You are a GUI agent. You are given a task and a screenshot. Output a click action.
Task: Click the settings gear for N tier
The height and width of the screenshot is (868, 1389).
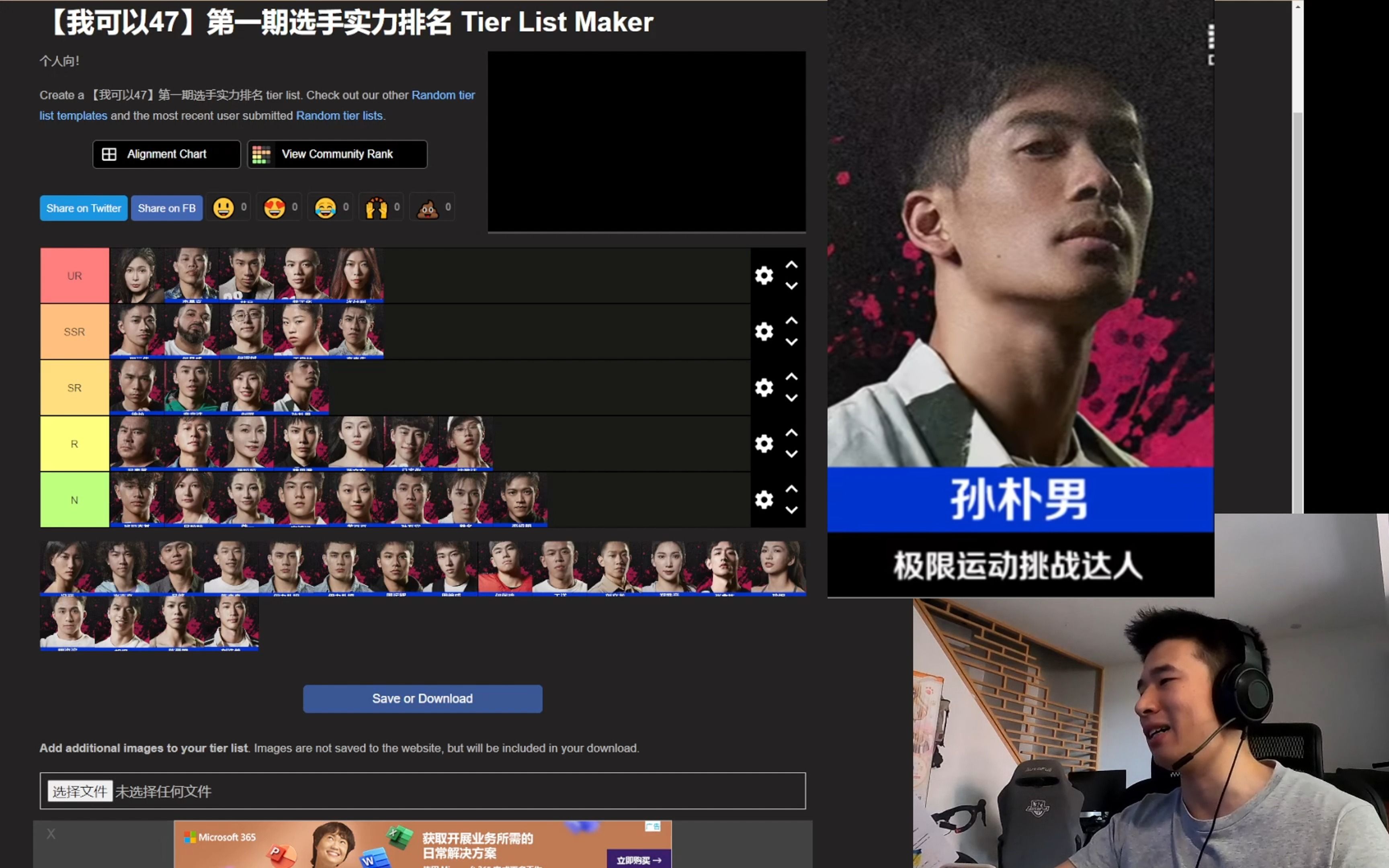point(763,499)
